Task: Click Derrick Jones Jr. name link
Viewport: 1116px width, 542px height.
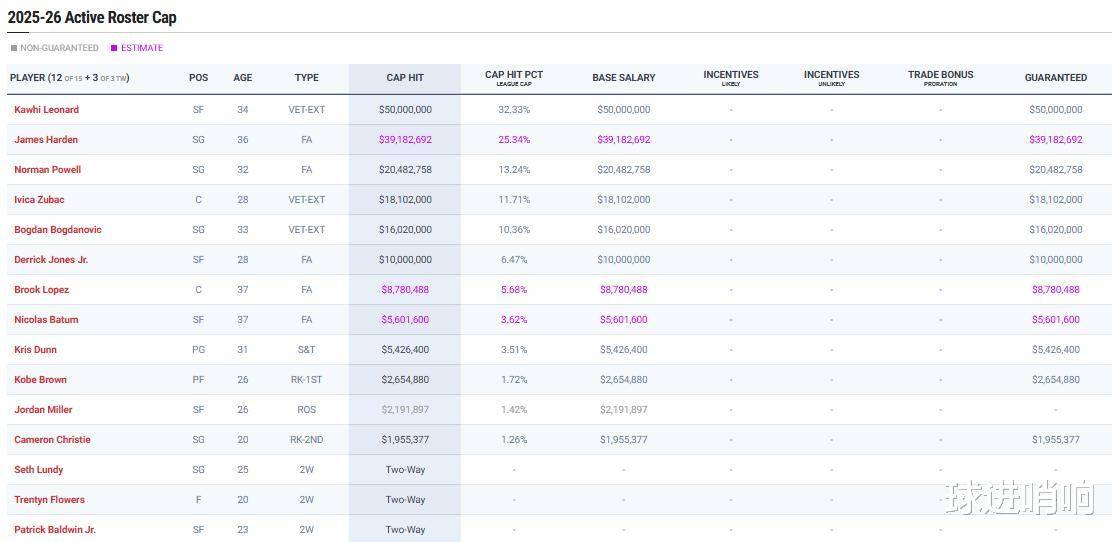Action: tap(51, 260)
